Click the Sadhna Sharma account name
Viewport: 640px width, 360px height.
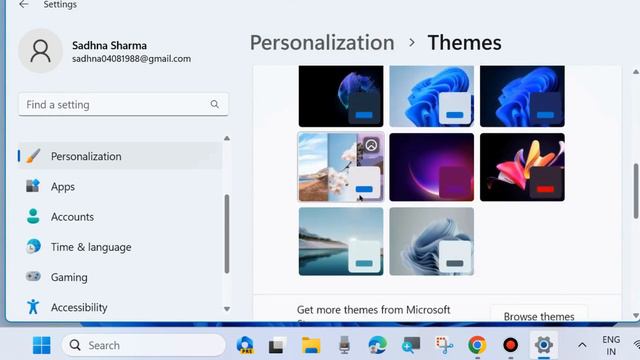click(x=109, y=45)
